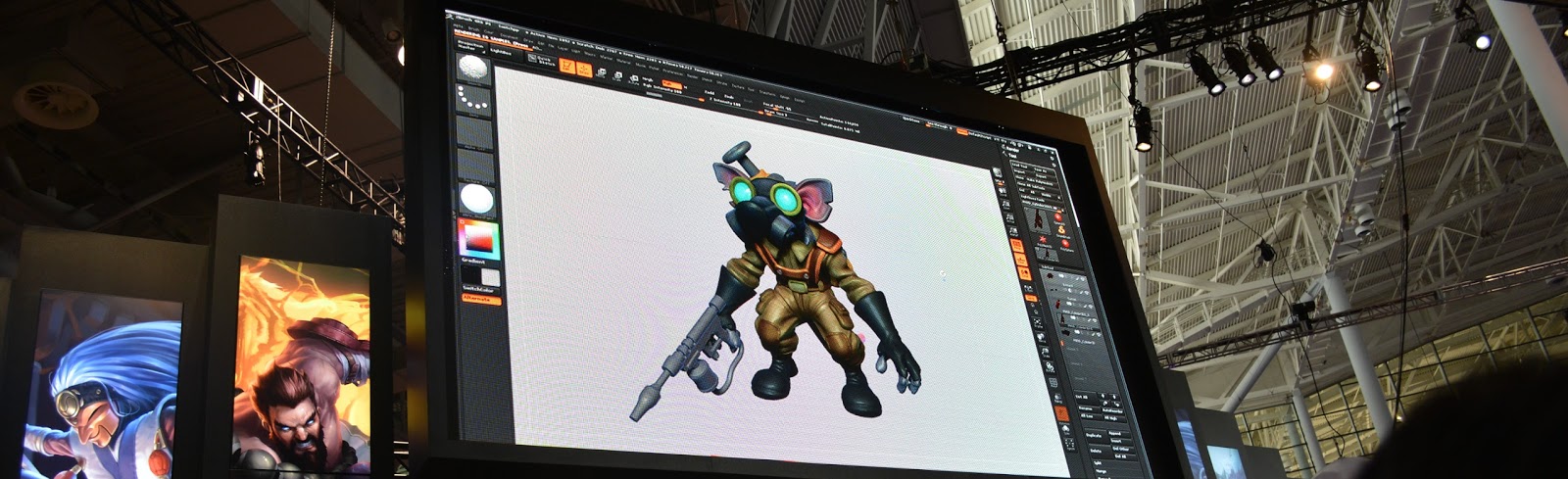Pick a hue in the color picker square
1568x479 pixels.
pos(480,238)
